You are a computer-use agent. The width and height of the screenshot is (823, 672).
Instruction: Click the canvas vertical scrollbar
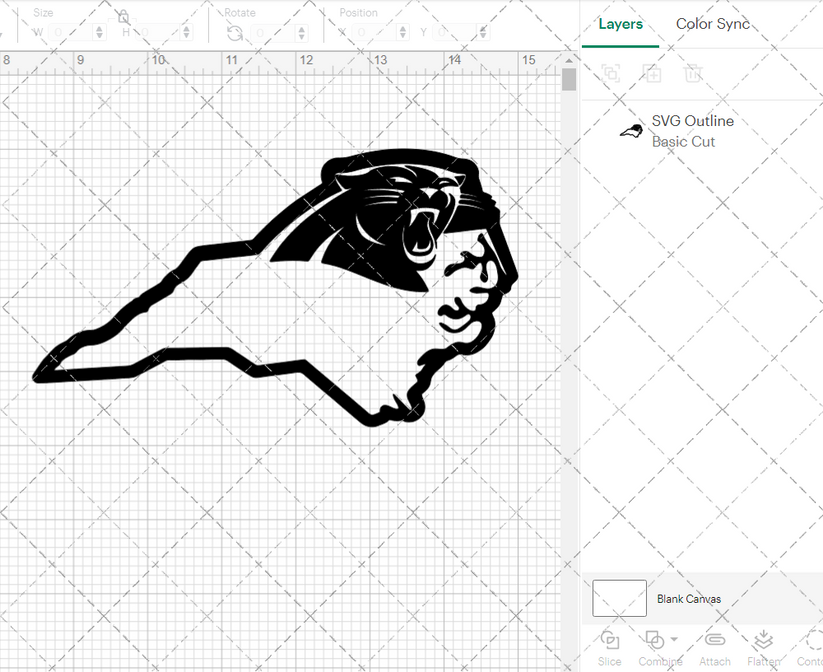pos(569,80)
